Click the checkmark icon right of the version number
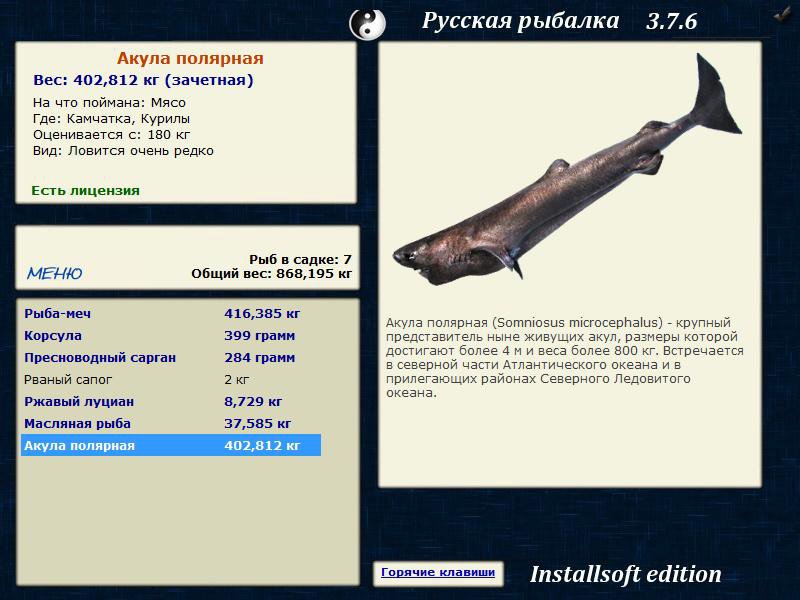The height and width of the screenshot is (600, 800). coord(782,15)
